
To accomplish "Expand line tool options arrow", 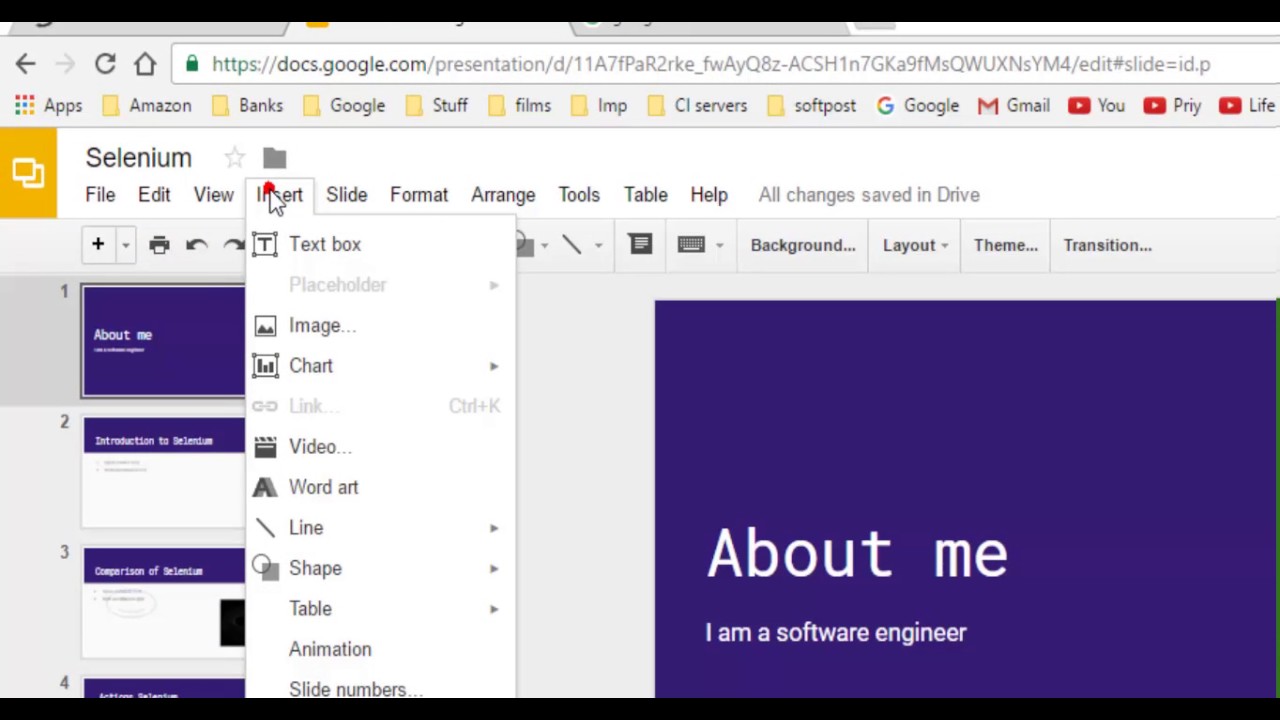I will pyautogui.click(x=598, y=245).
